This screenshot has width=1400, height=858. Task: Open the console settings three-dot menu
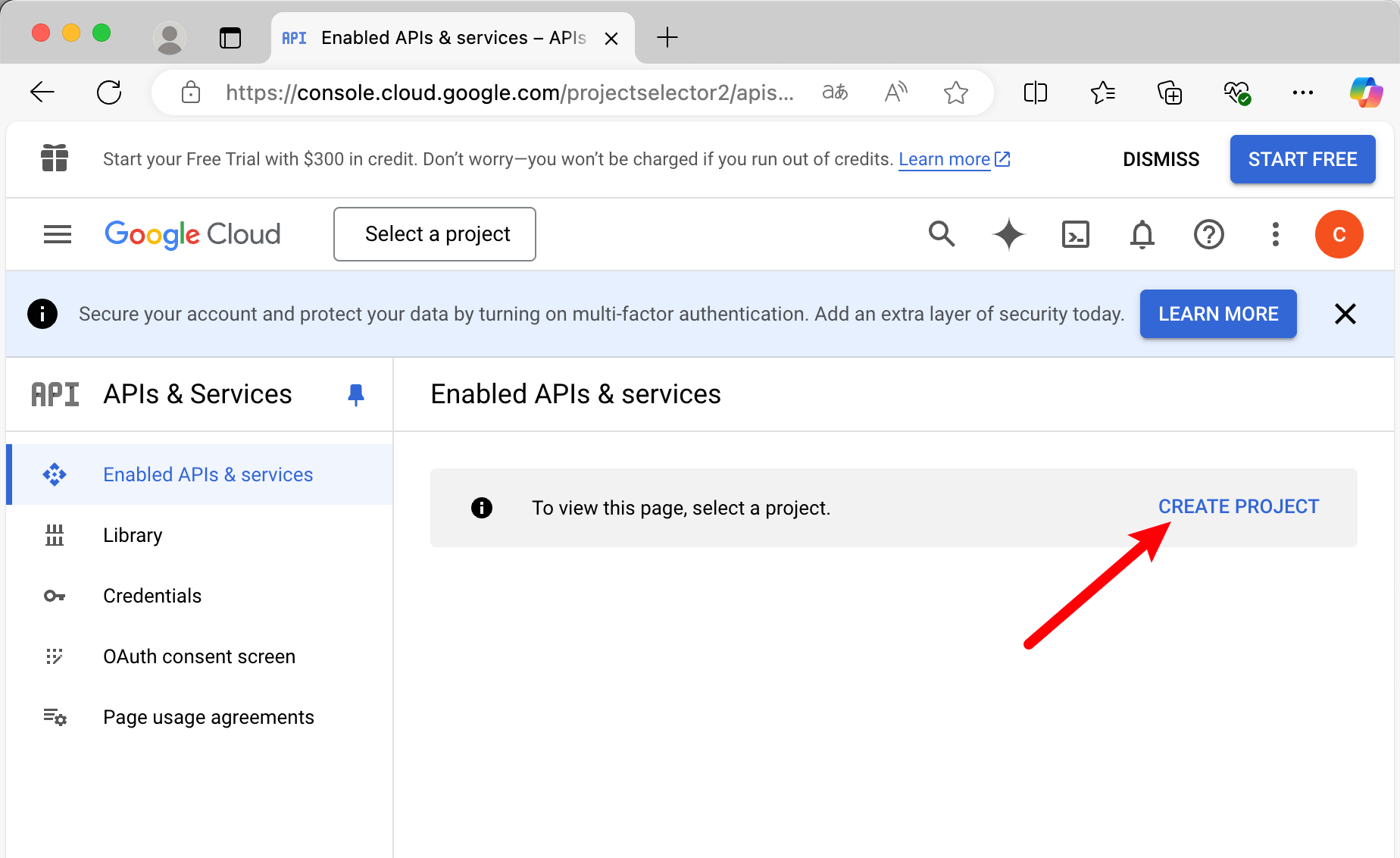click(1276, 234)
